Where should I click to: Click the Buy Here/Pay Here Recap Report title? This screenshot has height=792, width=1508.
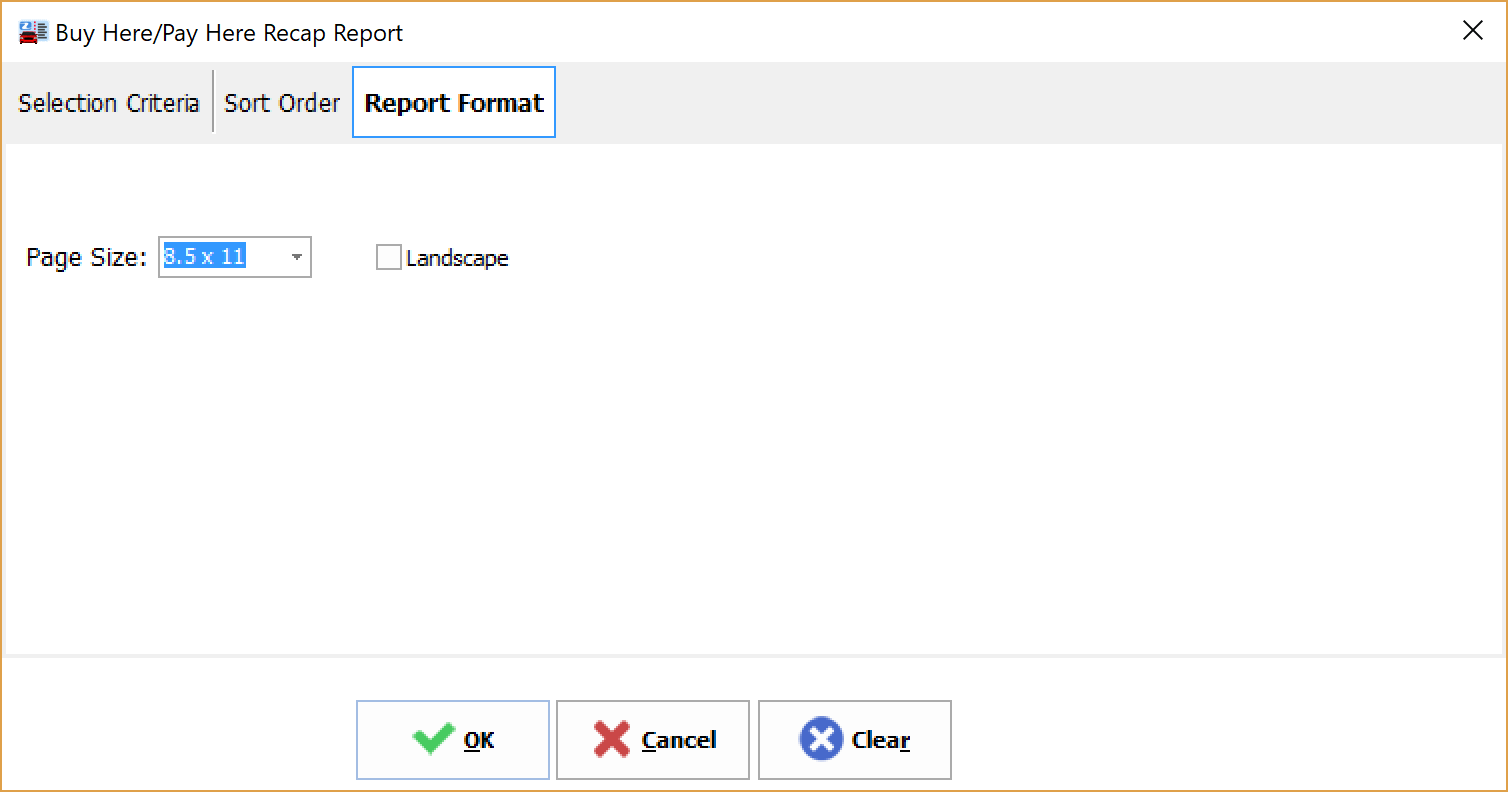coord(229,33)
